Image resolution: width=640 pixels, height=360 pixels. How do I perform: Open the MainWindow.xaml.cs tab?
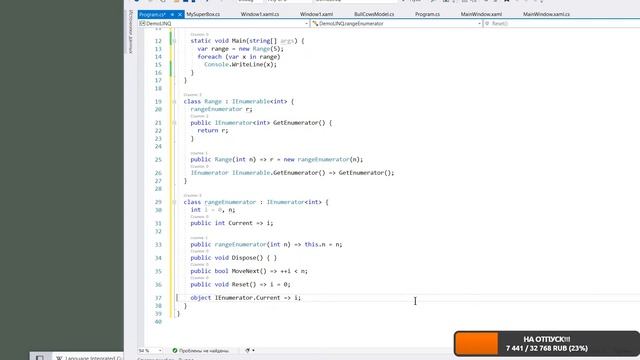click(546, 14)
